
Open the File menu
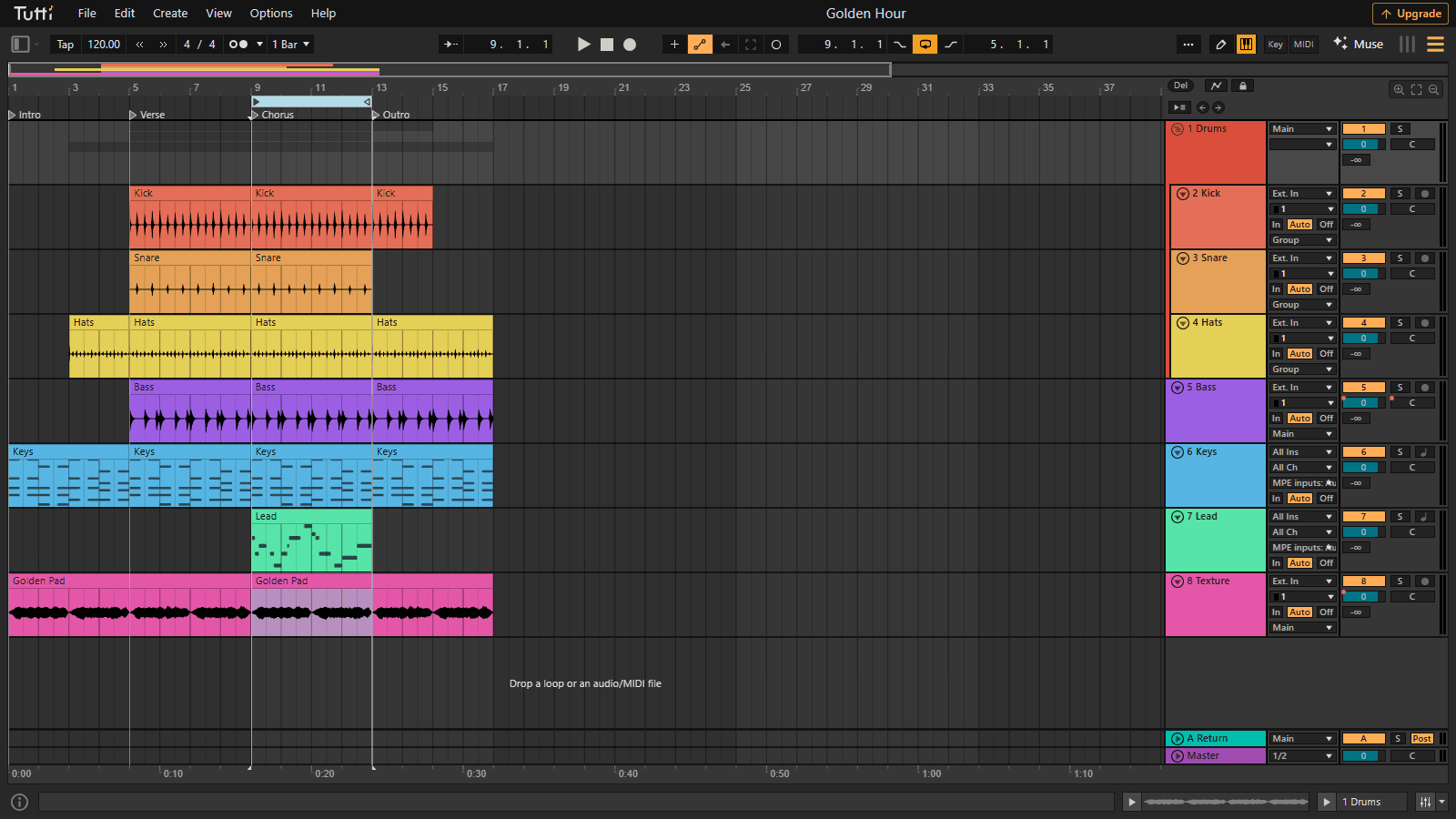(x=87, y=13)
